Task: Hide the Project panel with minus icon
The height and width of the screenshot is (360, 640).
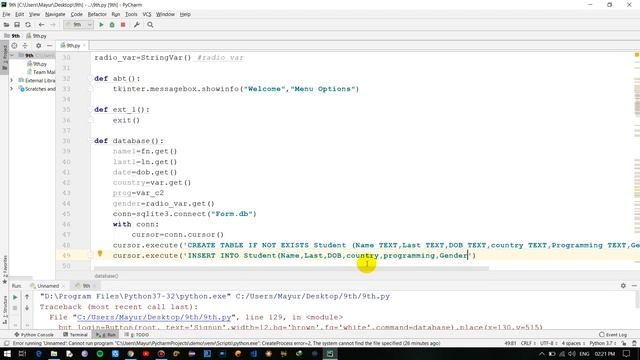Action: (49, 46)
